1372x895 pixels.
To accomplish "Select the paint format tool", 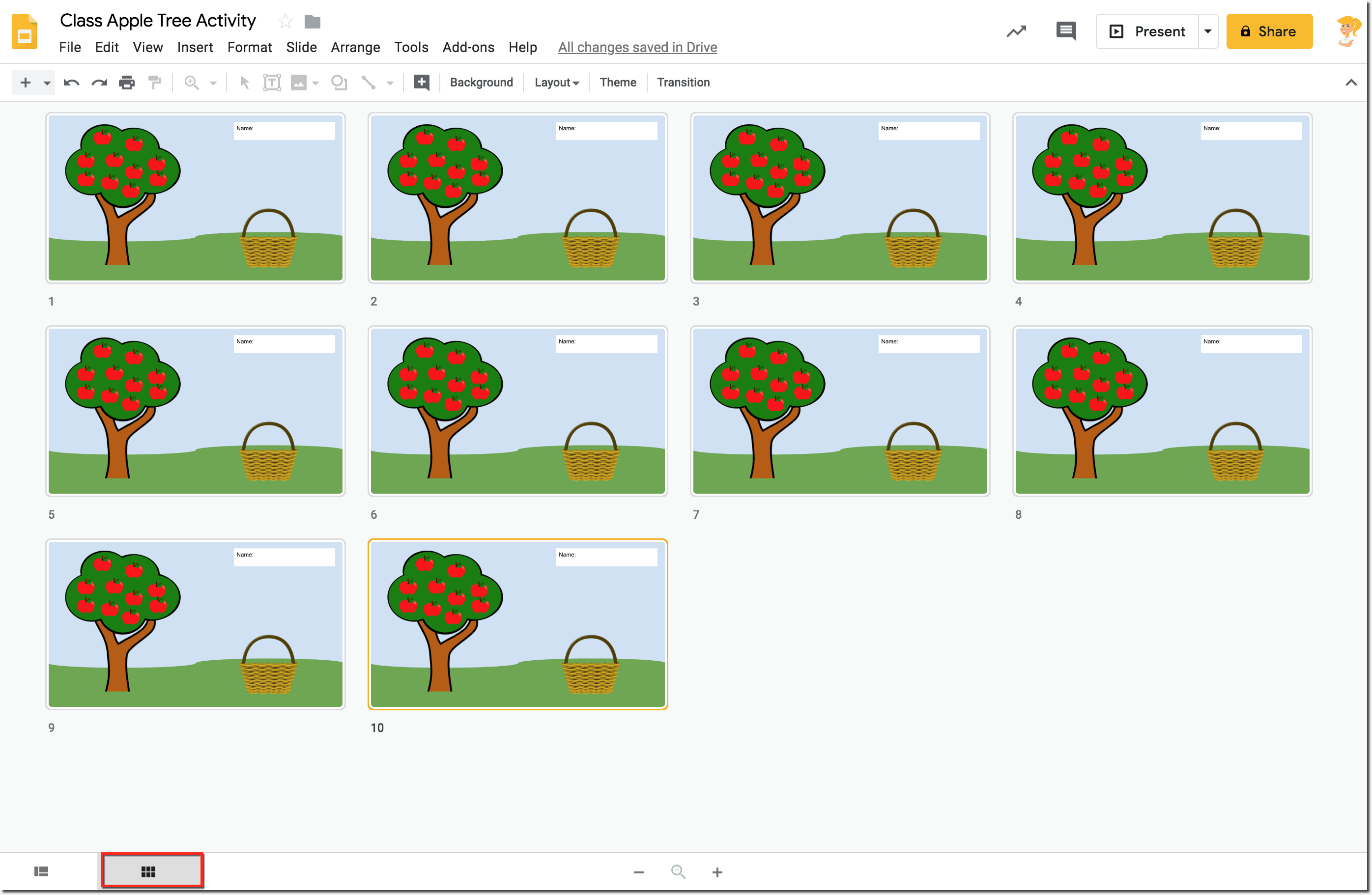I will 154,83.
